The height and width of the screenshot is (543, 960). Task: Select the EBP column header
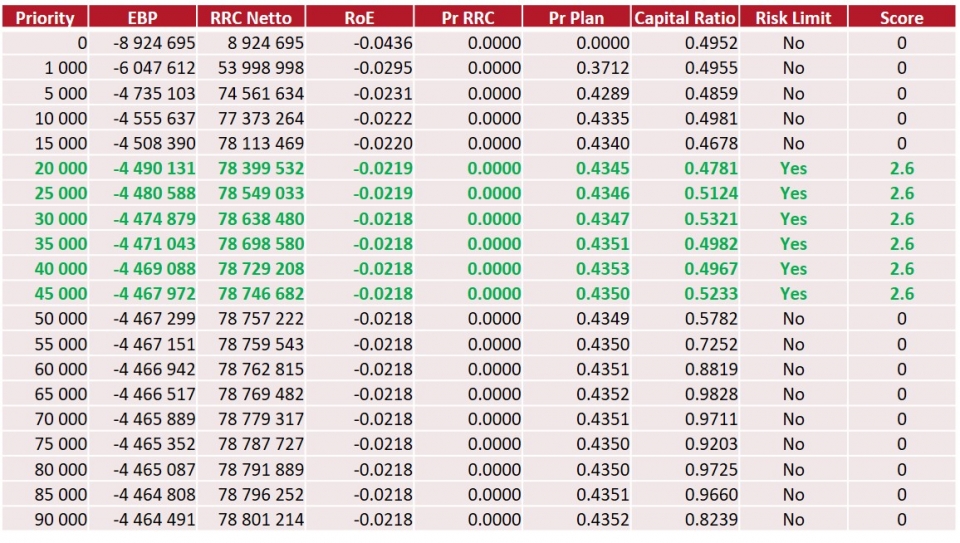point(143,18)
